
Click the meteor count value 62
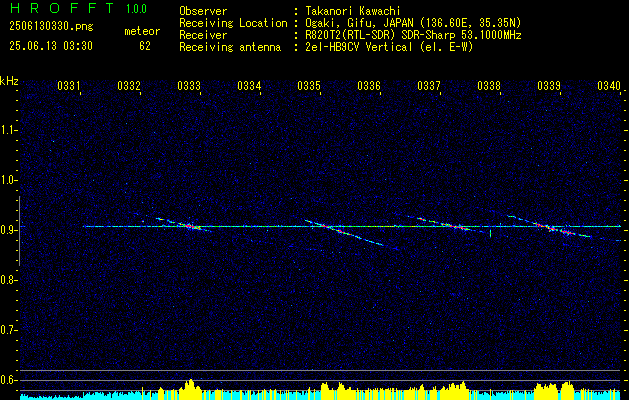145,46
